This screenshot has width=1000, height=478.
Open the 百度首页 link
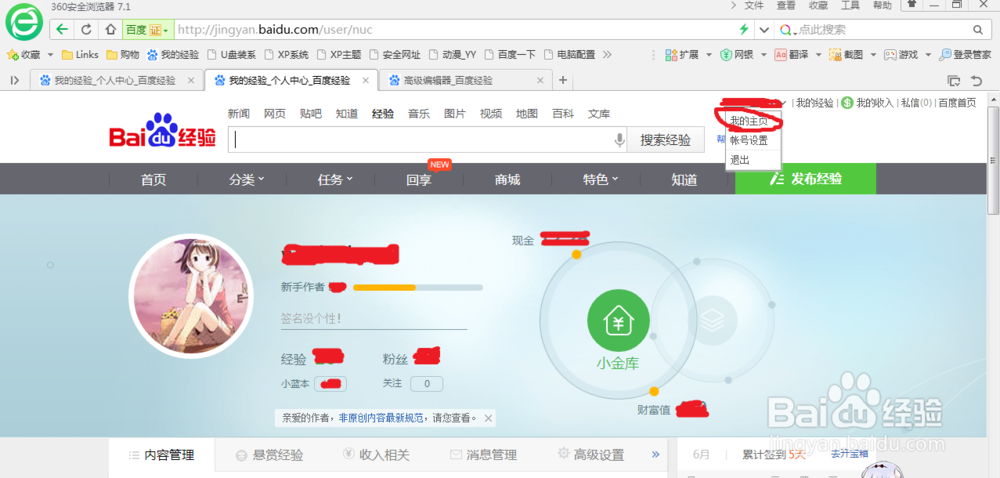[957, 103]
